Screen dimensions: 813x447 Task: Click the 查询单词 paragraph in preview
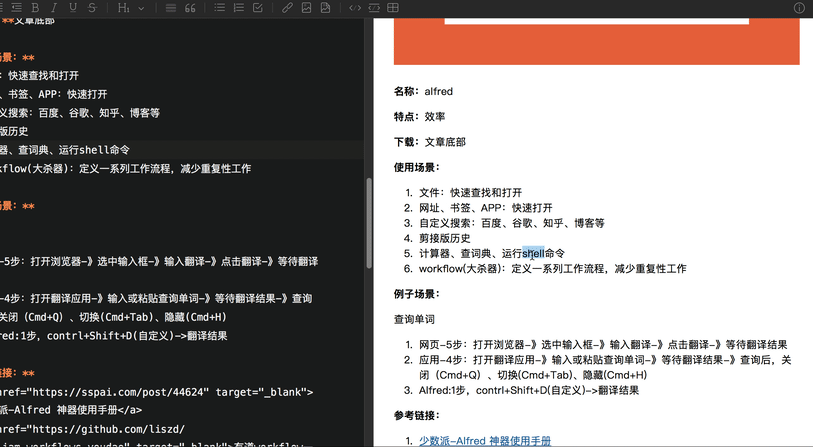(x=414, y=319)
